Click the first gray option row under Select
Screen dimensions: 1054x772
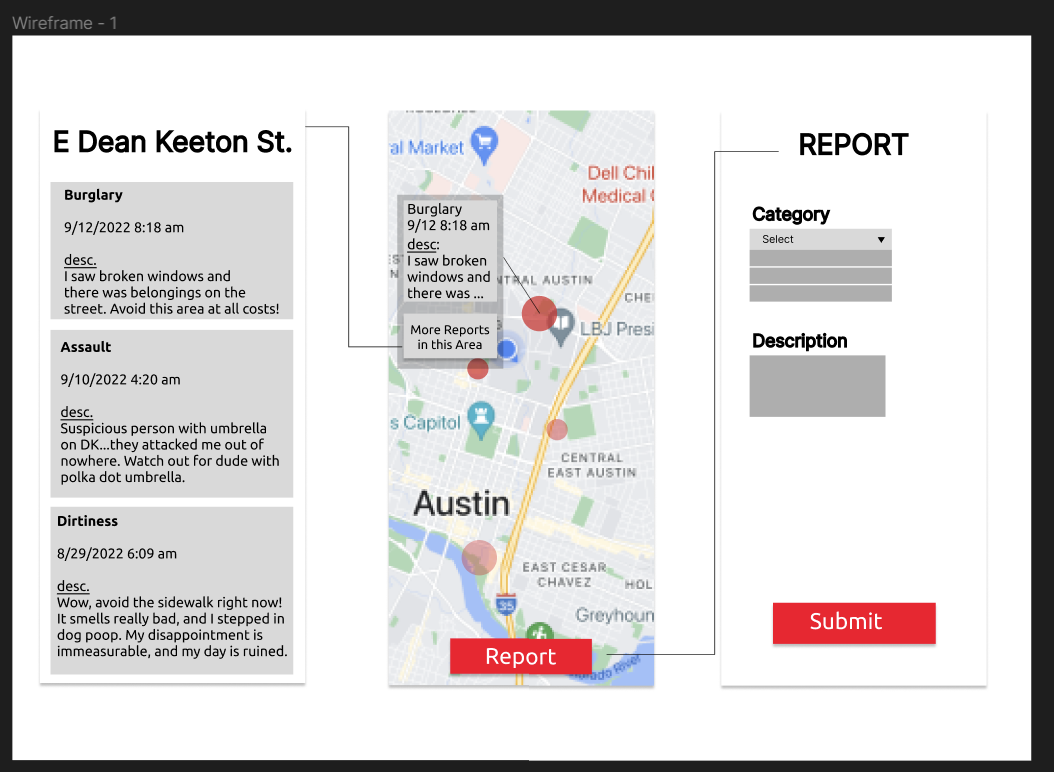(820, 258)
